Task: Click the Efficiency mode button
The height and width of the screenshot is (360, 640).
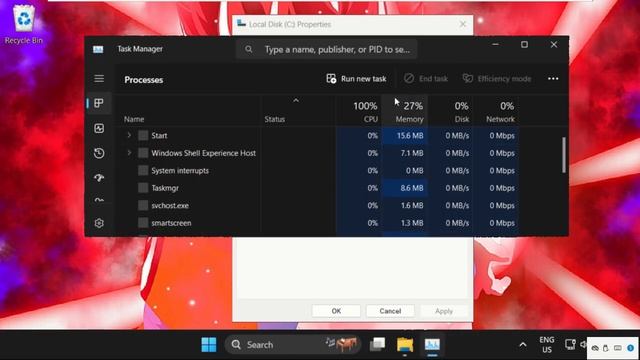Action: point(497,79)
